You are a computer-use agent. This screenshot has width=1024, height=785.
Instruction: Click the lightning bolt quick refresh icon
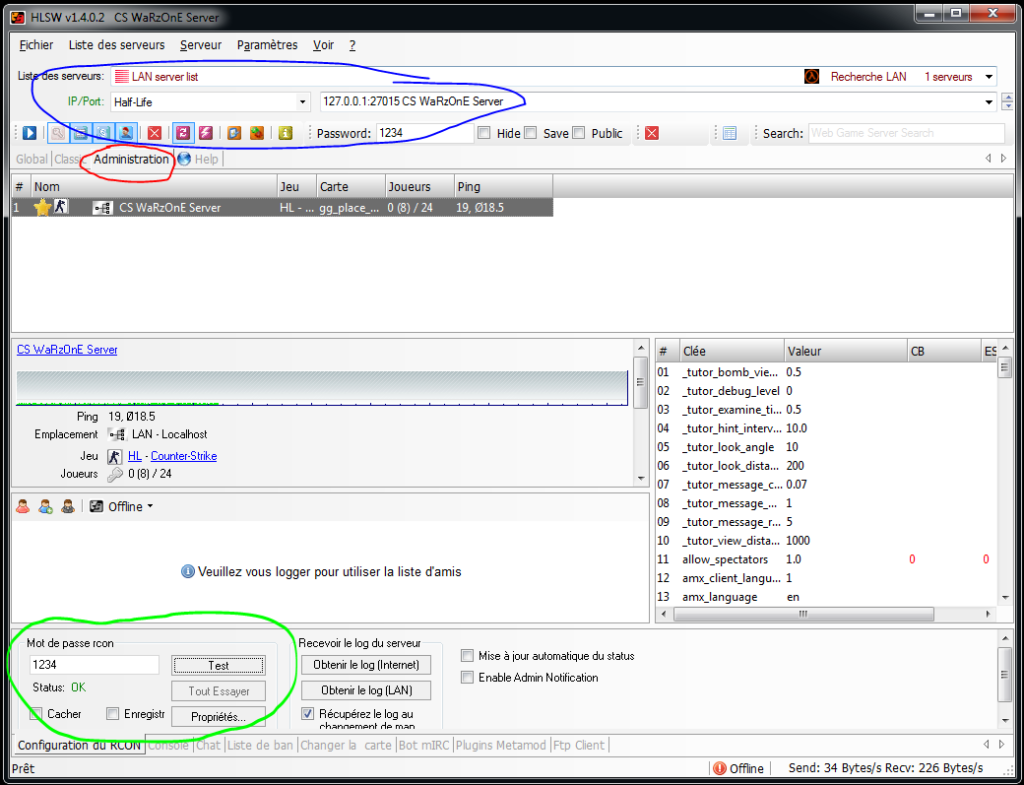[205, 133]
